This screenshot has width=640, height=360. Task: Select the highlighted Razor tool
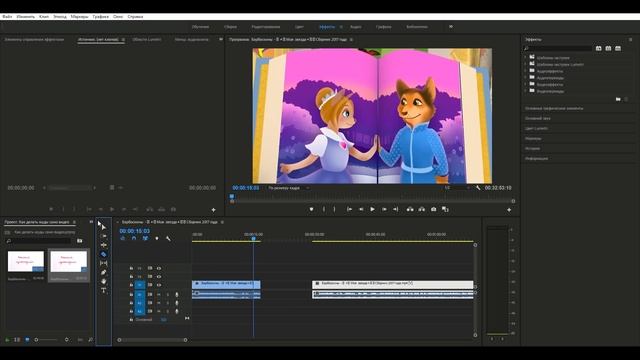tap(103, 254)
